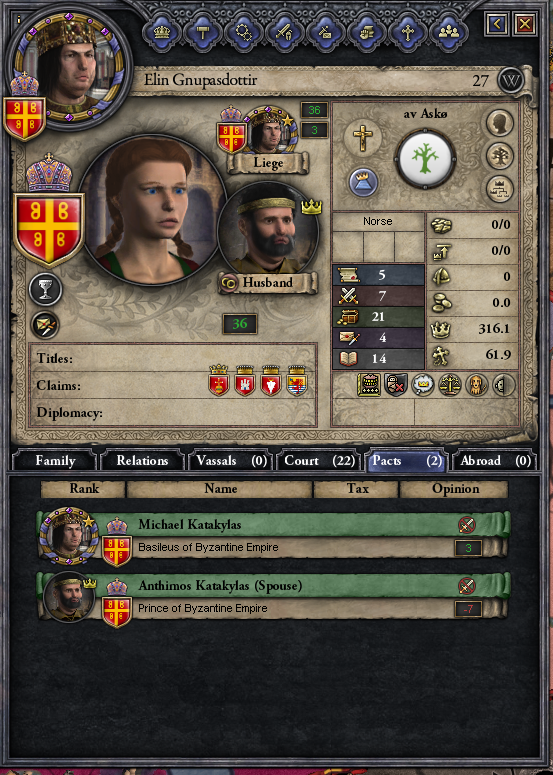Switch to the Family tab
Image resolution: width=553 pixels, height=775 pixels.
tap(54, 461)
